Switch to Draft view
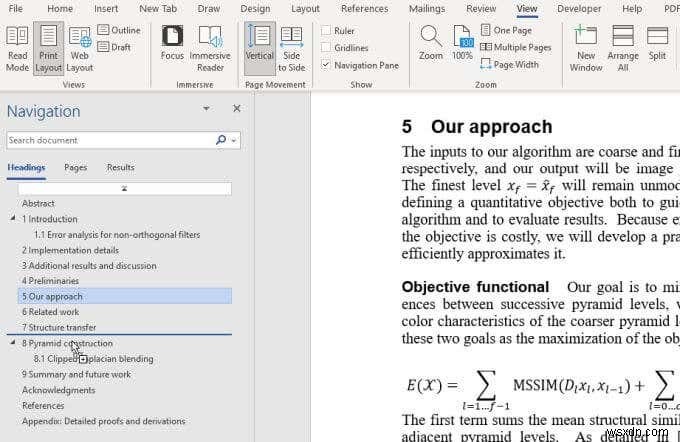This screenshot has width=680, height=442. [x=114, y=47]
